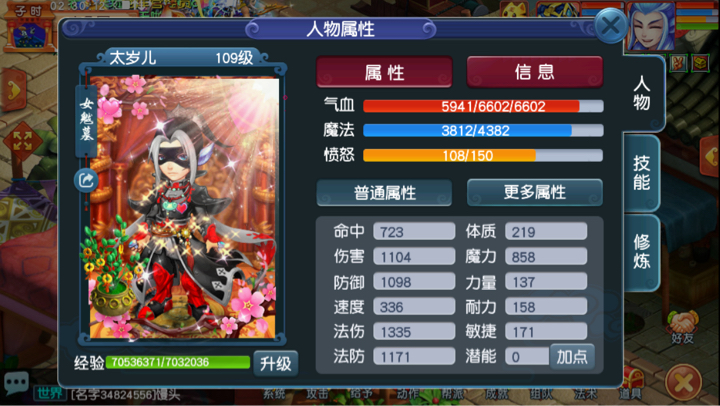Tap the share arrow icon beside portrait
720x406 pixels.
[x=86, y=180]
